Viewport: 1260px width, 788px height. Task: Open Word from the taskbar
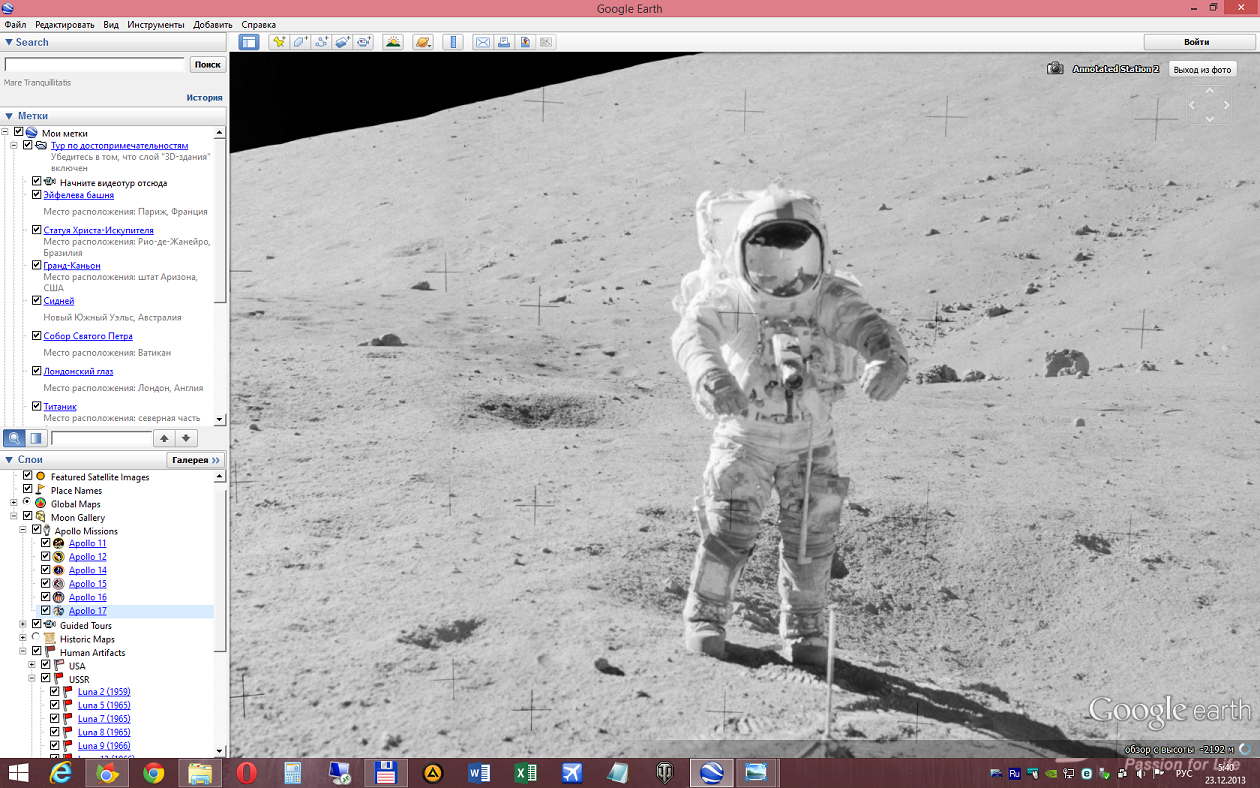478,773
